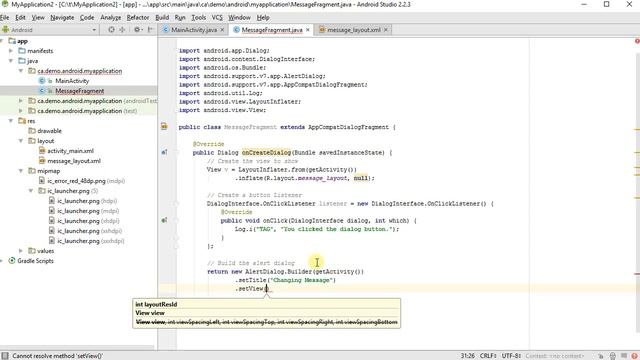The height and width of the screenshot is (360, 640).
Task: Click the CRLF line separator selector
Action: (488, 356)
